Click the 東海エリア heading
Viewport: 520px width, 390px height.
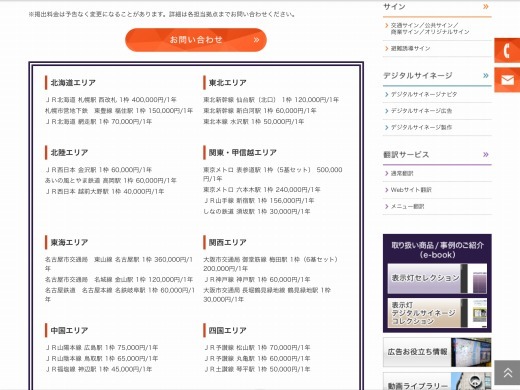click(69, 242)
